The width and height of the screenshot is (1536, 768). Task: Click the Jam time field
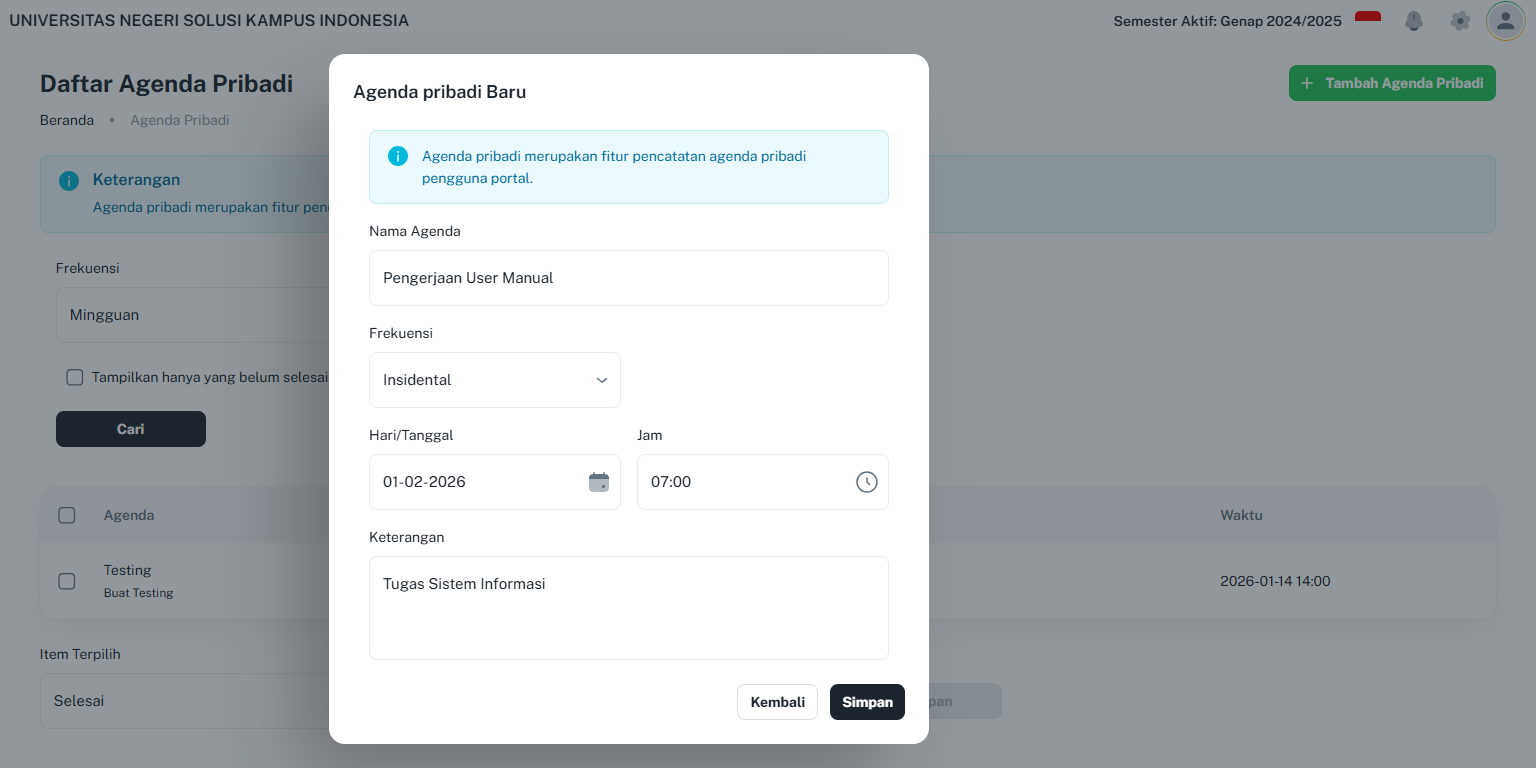coord(763,482)
